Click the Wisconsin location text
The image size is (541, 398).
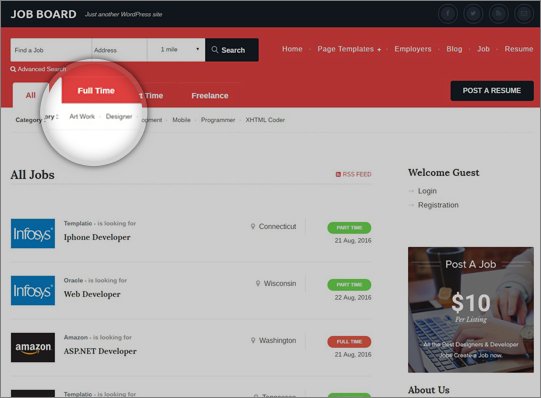pyautogui.click(x=280, y=283)
